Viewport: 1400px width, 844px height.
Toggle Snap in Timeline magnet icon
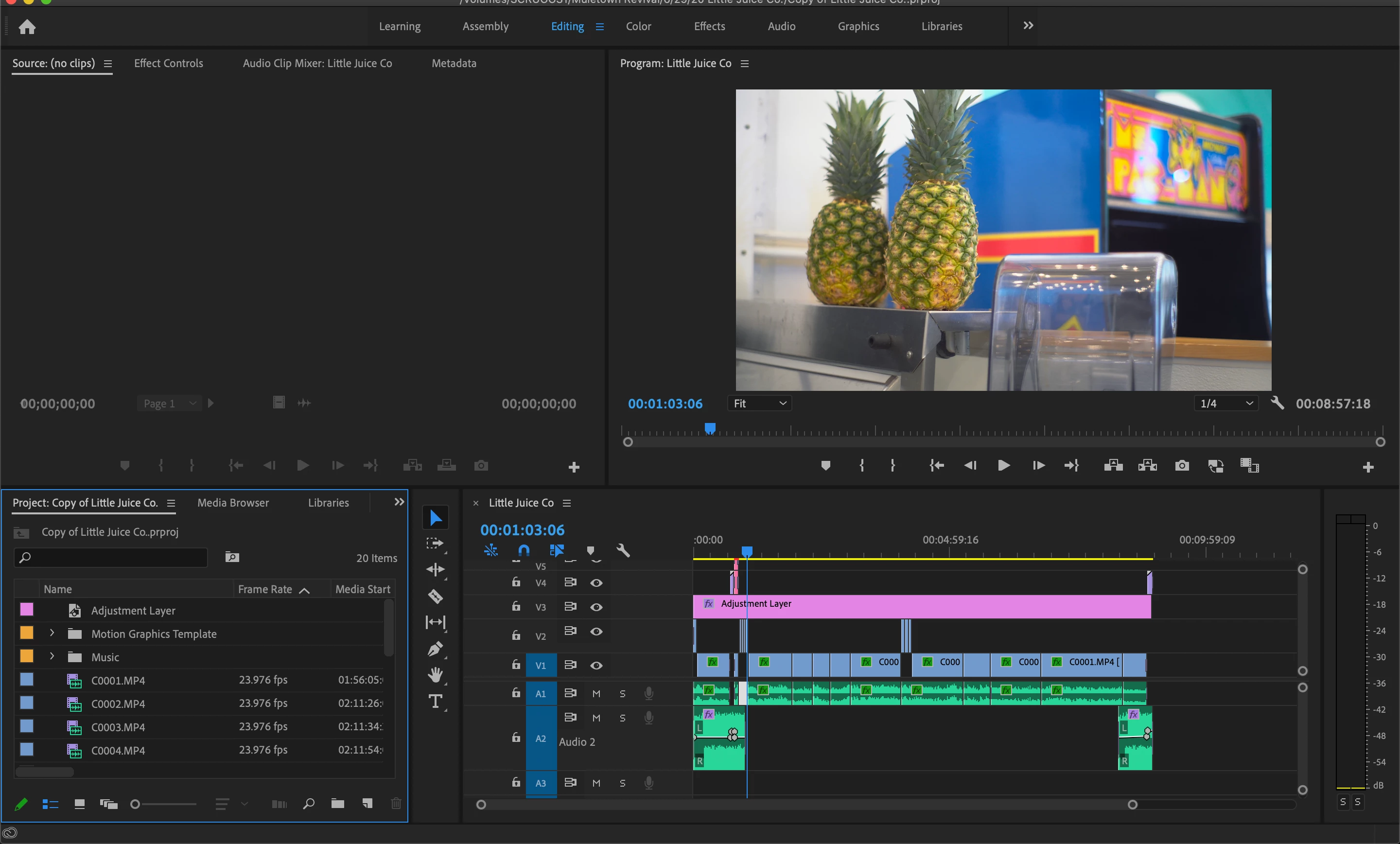tap(524, 550)
